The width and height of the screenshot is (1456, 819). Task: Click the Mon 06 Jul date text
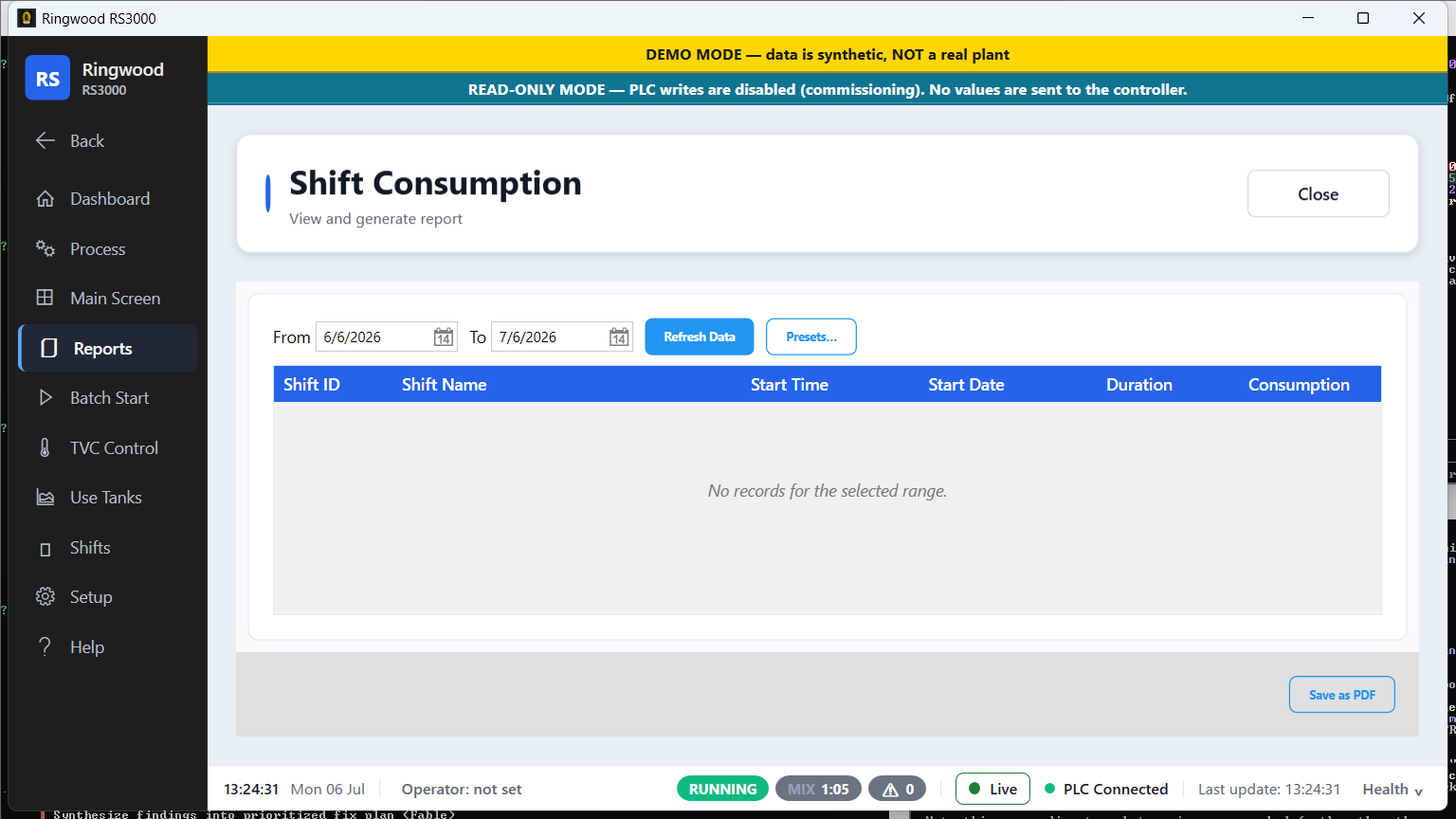click(328, 789)
